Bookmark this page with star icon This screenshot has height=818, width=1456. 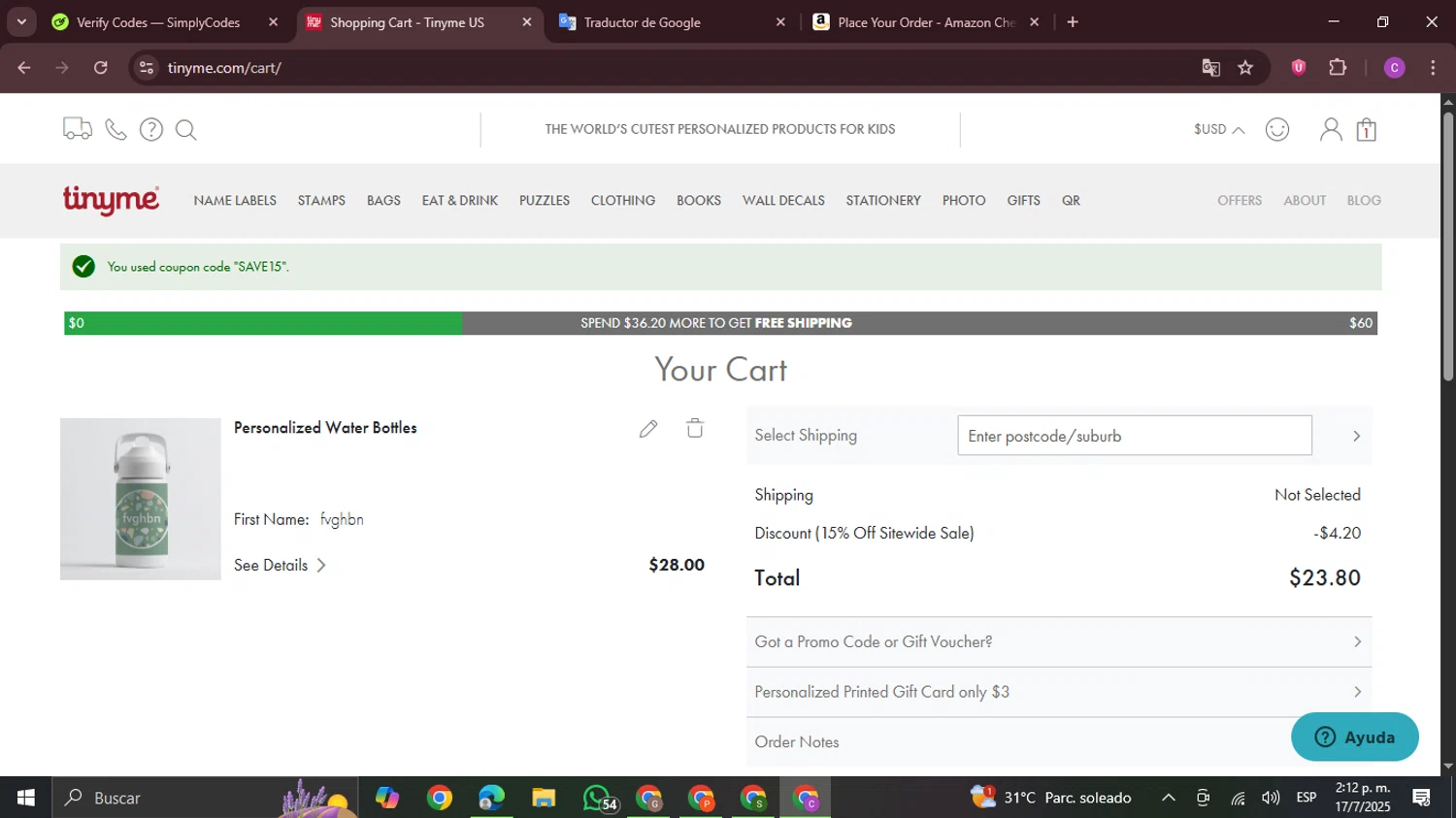1245,68
